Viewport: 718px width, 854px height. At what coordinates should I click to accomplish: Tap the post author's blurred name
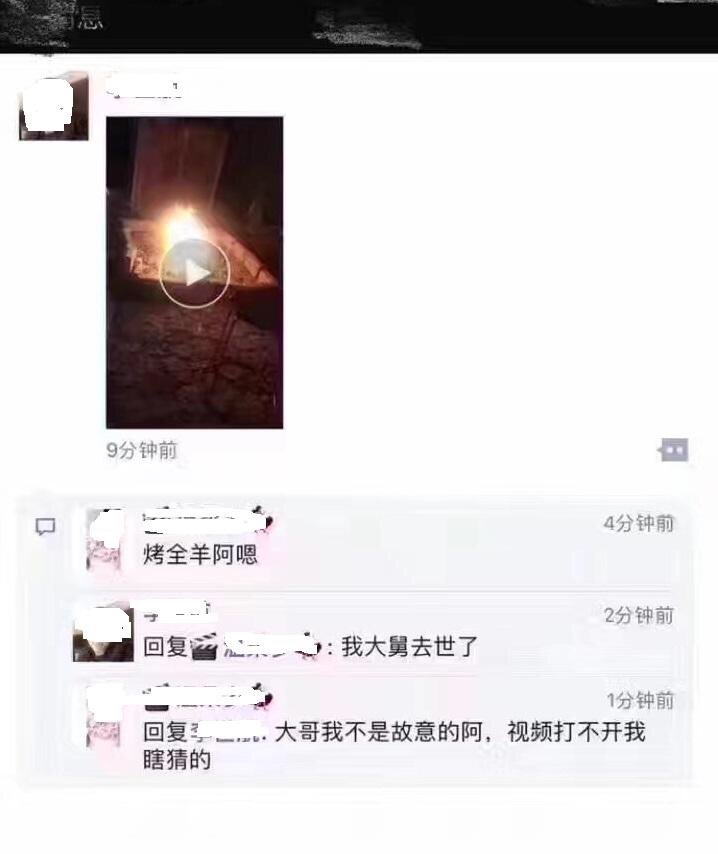tap(145, 89)
